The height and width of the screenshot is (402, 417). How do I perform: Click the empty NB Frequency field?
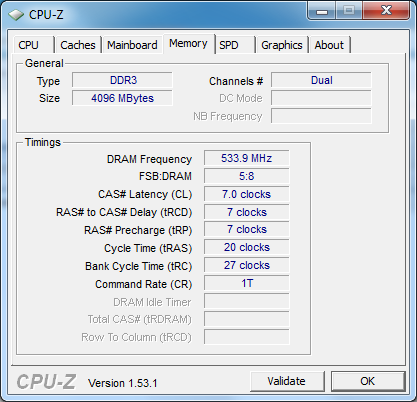pos(321,116)
